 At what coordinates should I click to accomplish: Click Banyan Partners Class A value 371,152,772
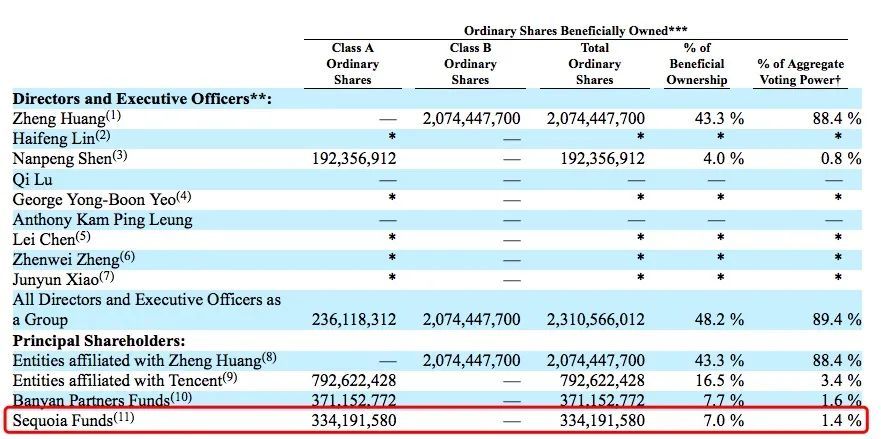(x=354, y=400)
